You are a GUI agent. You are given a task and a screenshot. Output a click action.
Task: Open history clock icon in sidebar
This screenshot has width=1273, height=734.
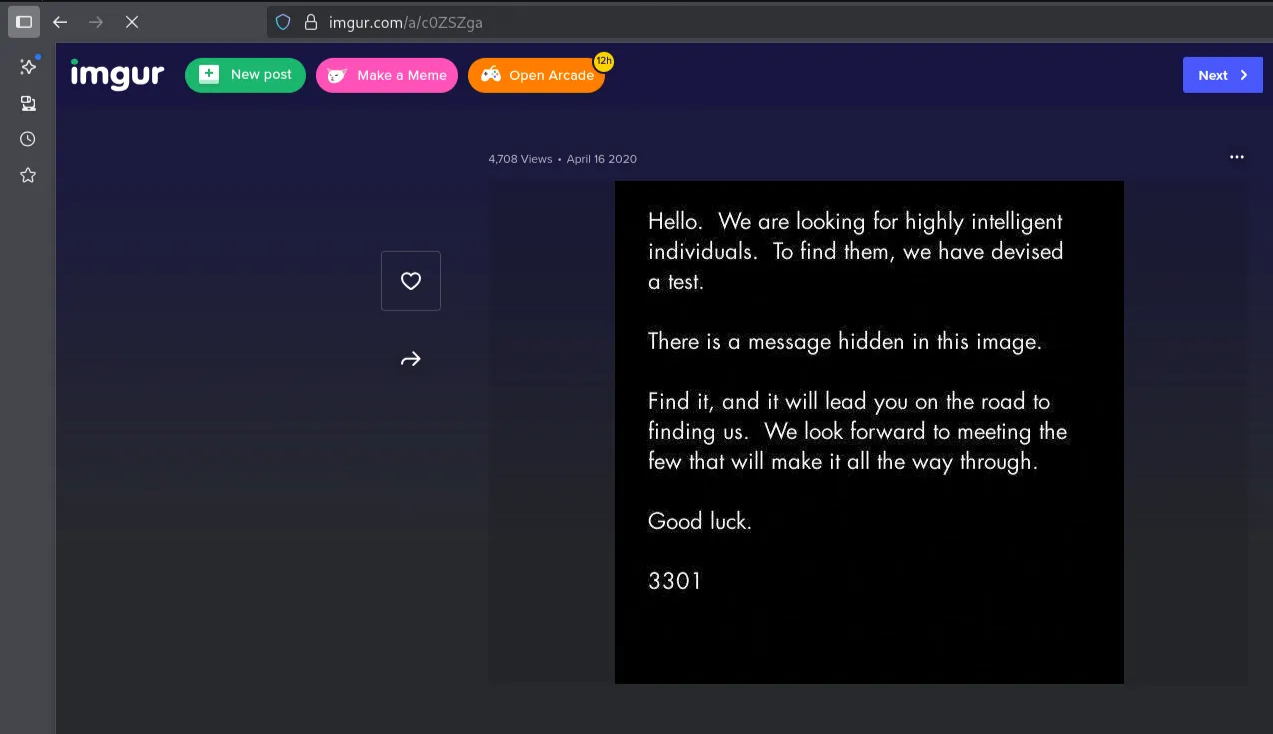coord(28,139)
